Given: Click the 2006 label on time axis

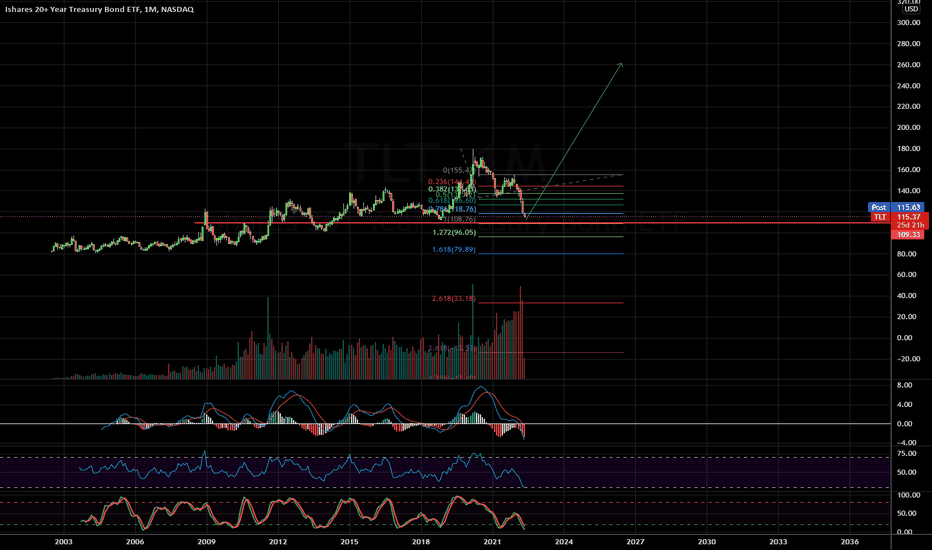Looking at the screenshot, I should click(x=135, y=542).
